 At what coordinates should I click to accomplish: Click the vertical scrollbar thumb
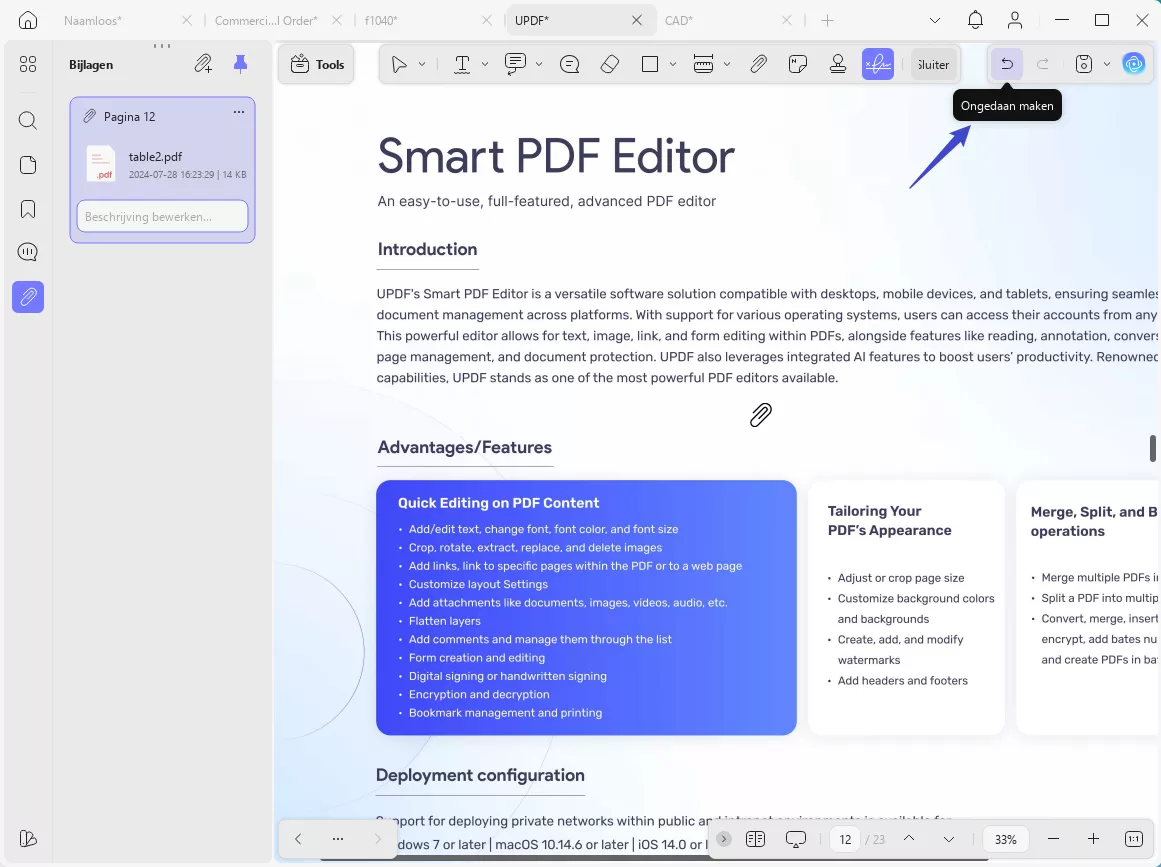[1153, 449]
